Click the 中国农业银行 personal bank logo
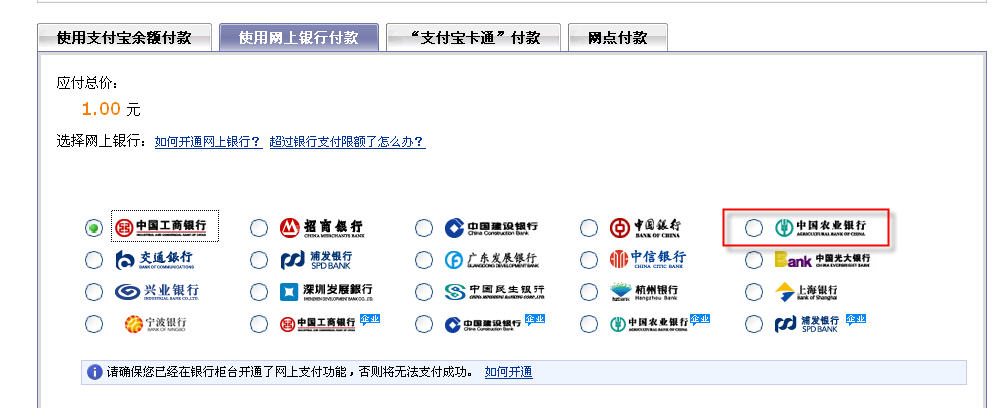This screenshot has width=1003, height=408. (821, 228)
